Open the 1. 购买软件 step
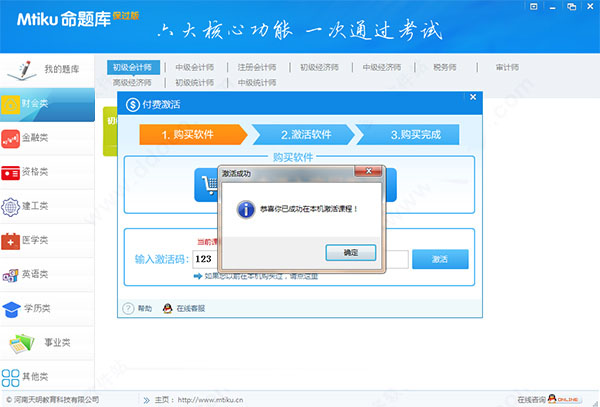Viewport: 600px width, 407px height. click(192, 135)
